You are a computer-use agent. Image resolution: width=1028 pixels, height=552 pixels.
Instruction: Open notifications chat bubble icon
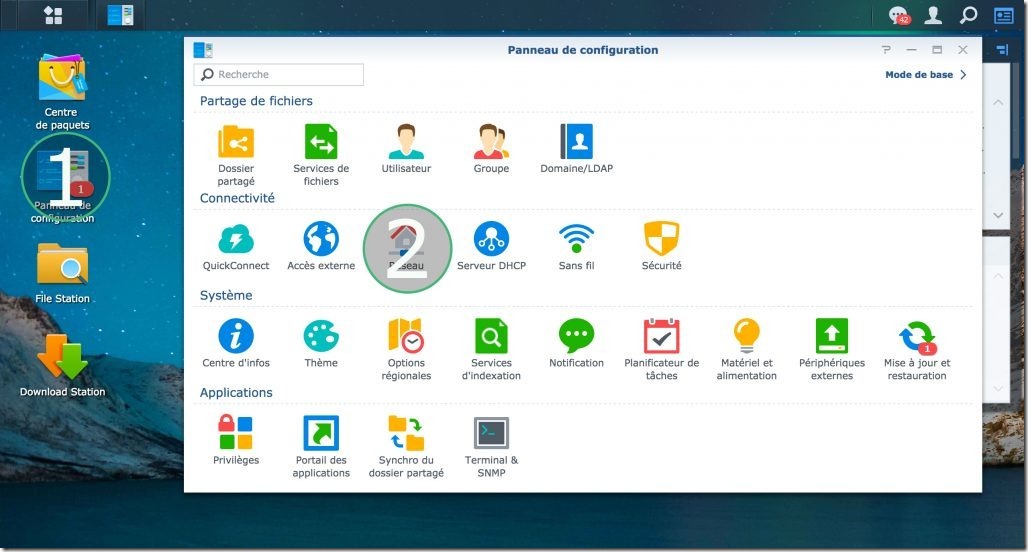(899, 15)
